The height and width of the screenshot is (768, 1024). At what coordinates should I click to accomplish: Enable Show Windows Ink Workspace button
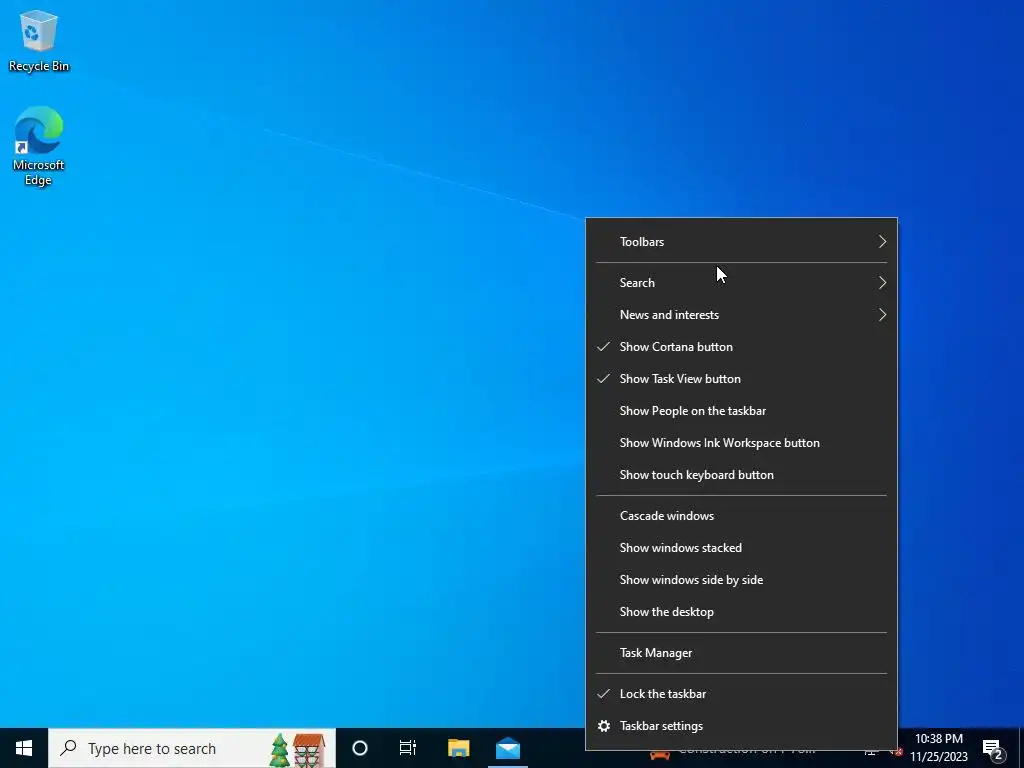point(741,443)
